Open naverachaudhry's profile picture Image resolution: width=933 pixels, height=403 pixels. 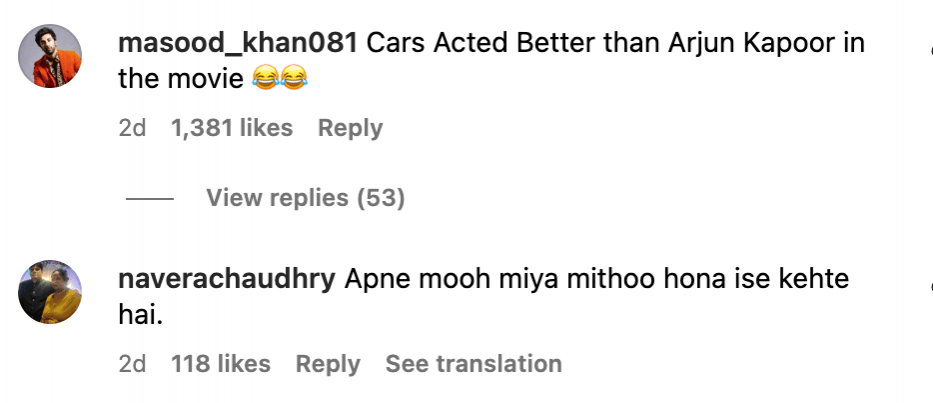[50, 292]
